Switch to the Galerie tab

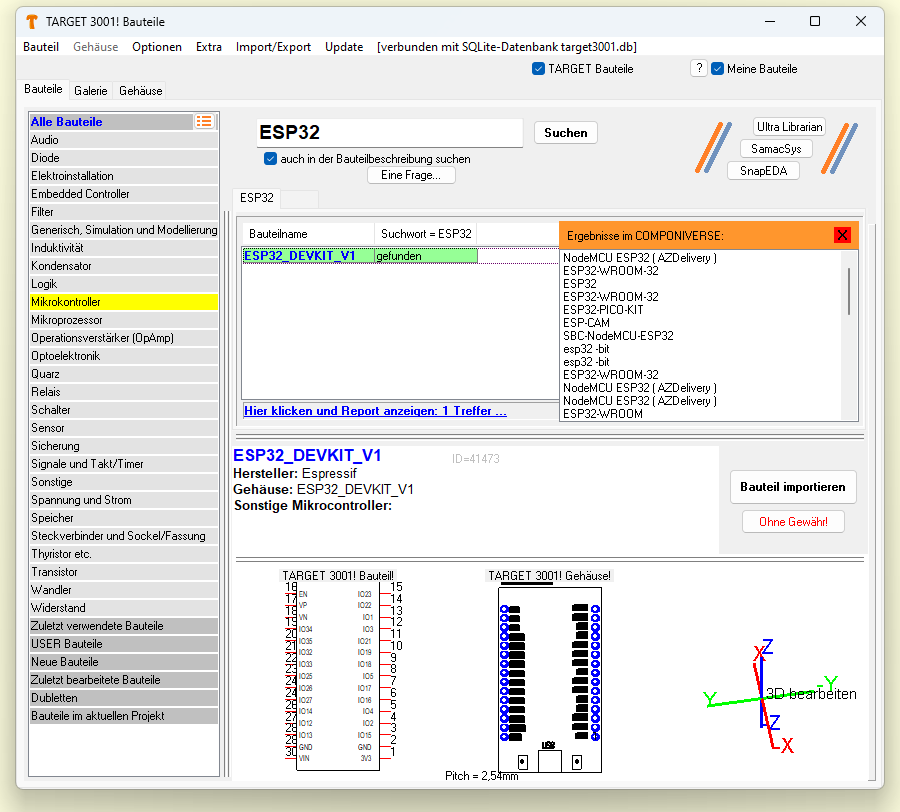coord(91,91)
